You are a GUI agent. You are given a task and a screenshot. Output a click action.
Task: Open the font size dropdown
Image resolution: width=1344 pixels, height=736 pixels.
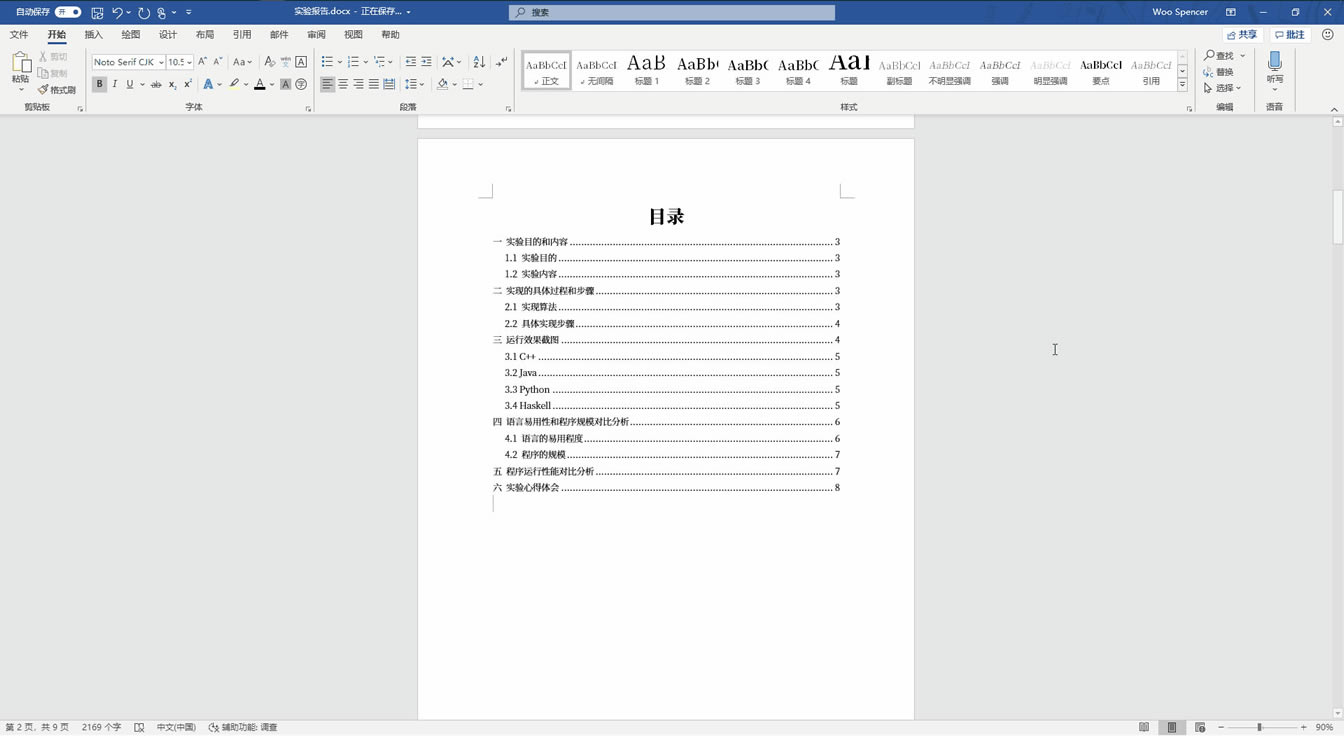pos(189,62)
